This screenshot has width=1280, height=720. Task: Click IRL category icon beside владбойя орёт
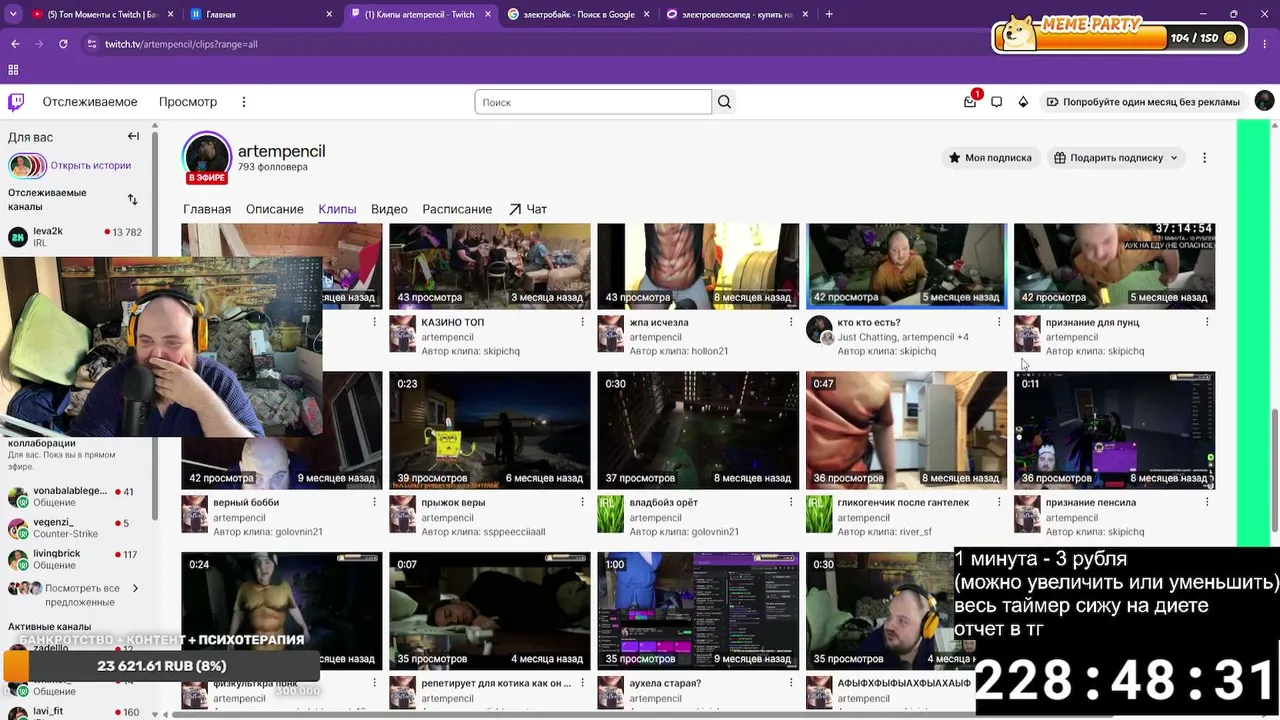[x=610, y=514]
